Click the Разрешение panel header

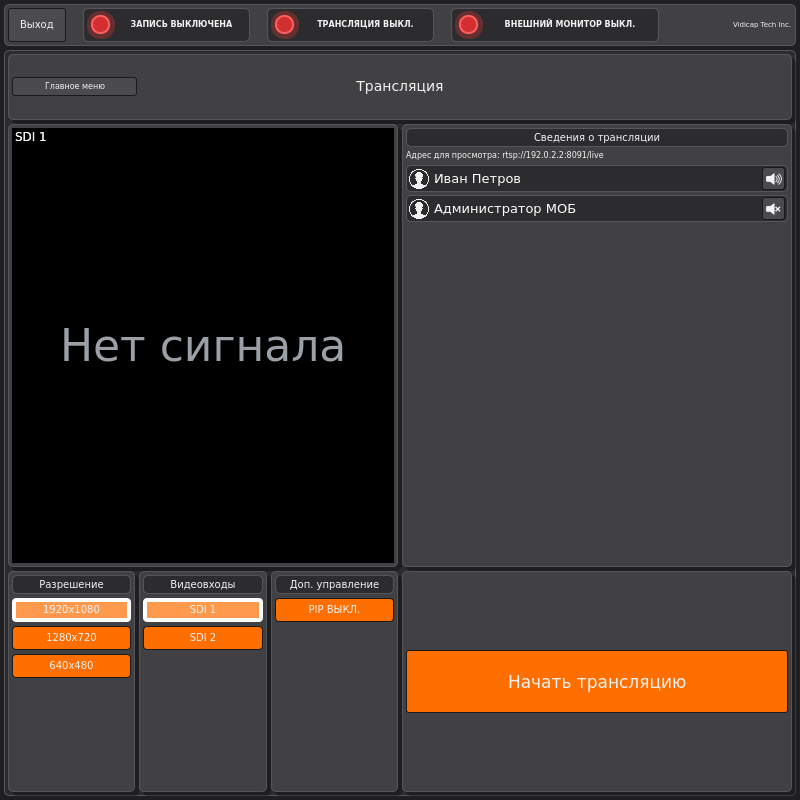[x=71, y=584]
